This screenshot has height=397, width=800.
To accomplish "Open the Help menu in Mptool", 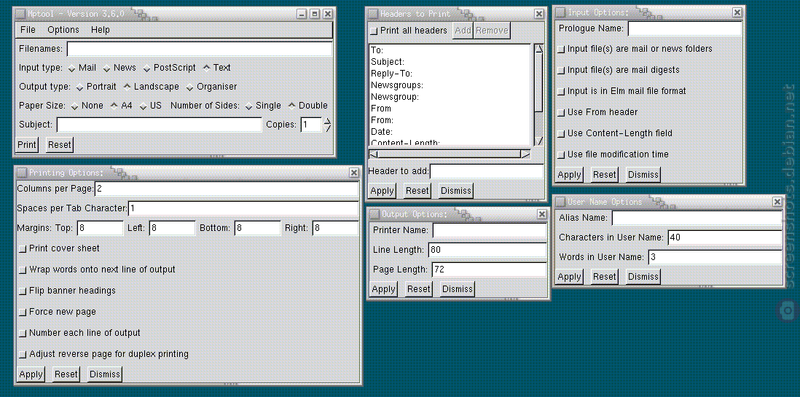I will 101,30.
